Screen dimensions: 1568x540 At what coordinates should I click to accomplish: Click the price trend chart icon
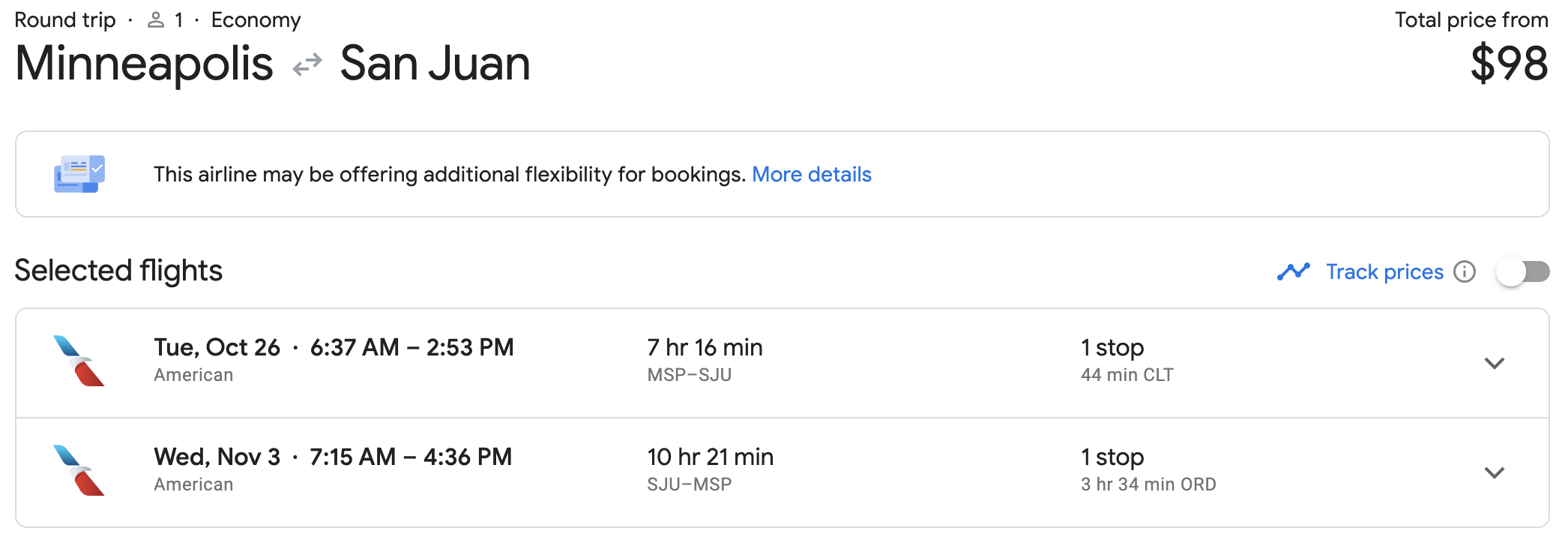(1293, 271)
